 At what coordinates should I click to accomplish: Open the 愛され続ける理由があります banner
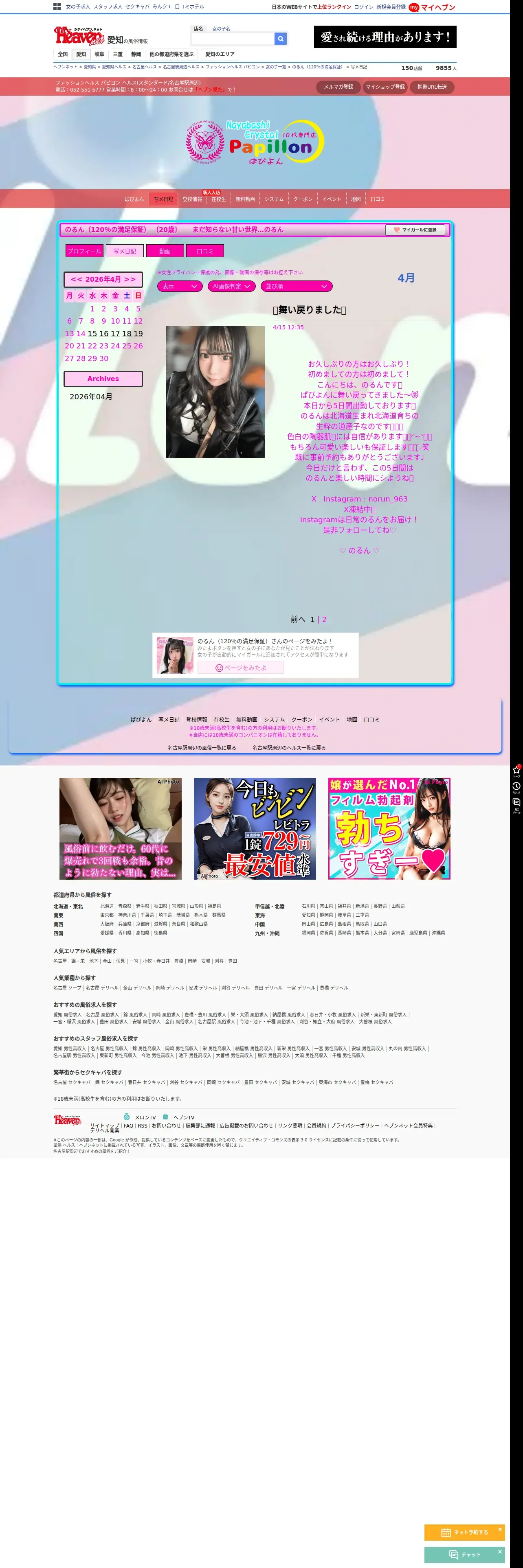pos(385,37)
